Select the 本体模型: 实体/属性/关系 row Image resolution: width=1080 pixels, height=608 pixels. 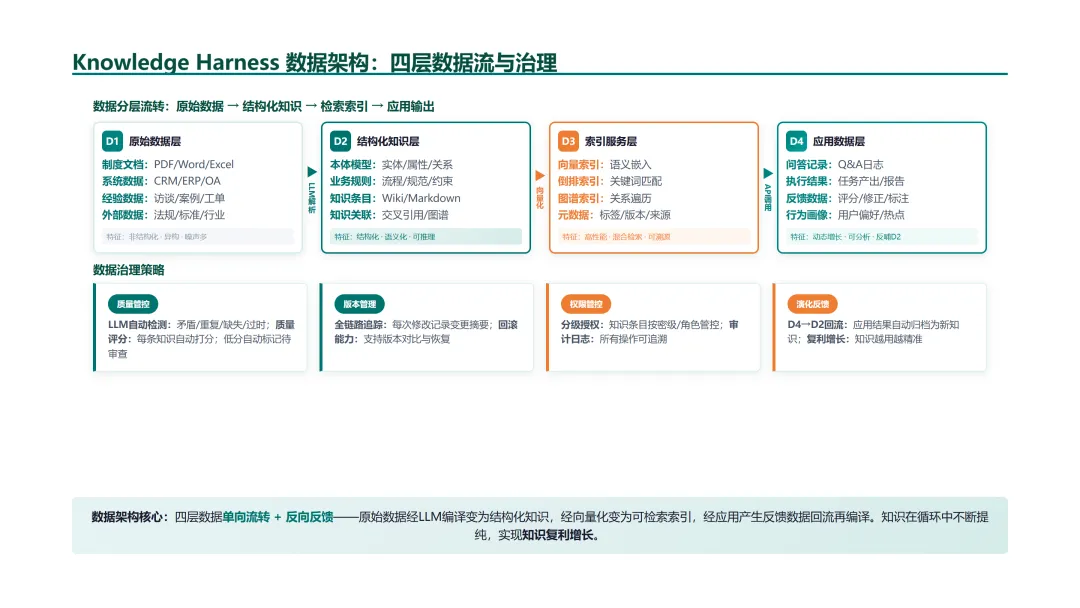(391, 165)
